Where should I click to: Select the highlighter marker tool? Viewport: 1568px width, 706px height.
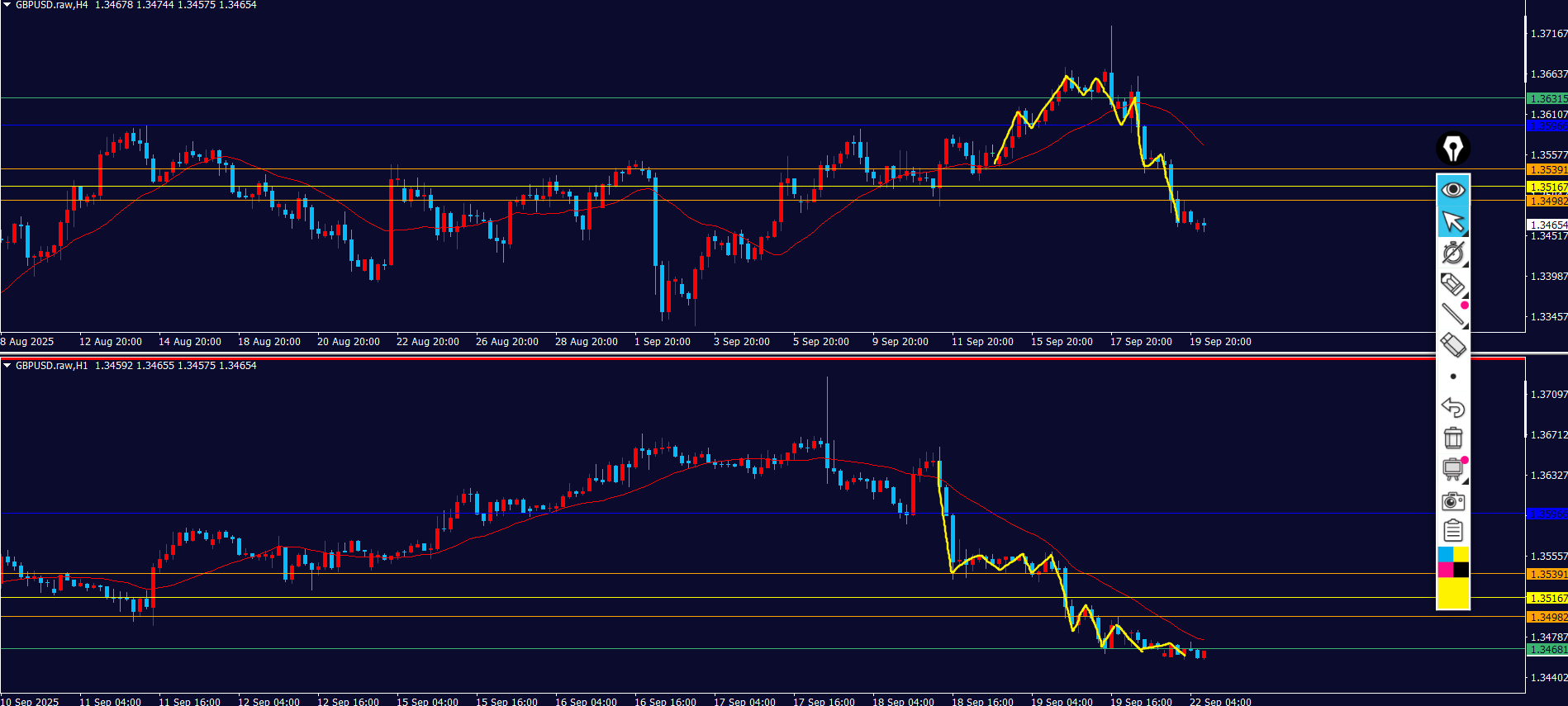tap(1452, 284)
